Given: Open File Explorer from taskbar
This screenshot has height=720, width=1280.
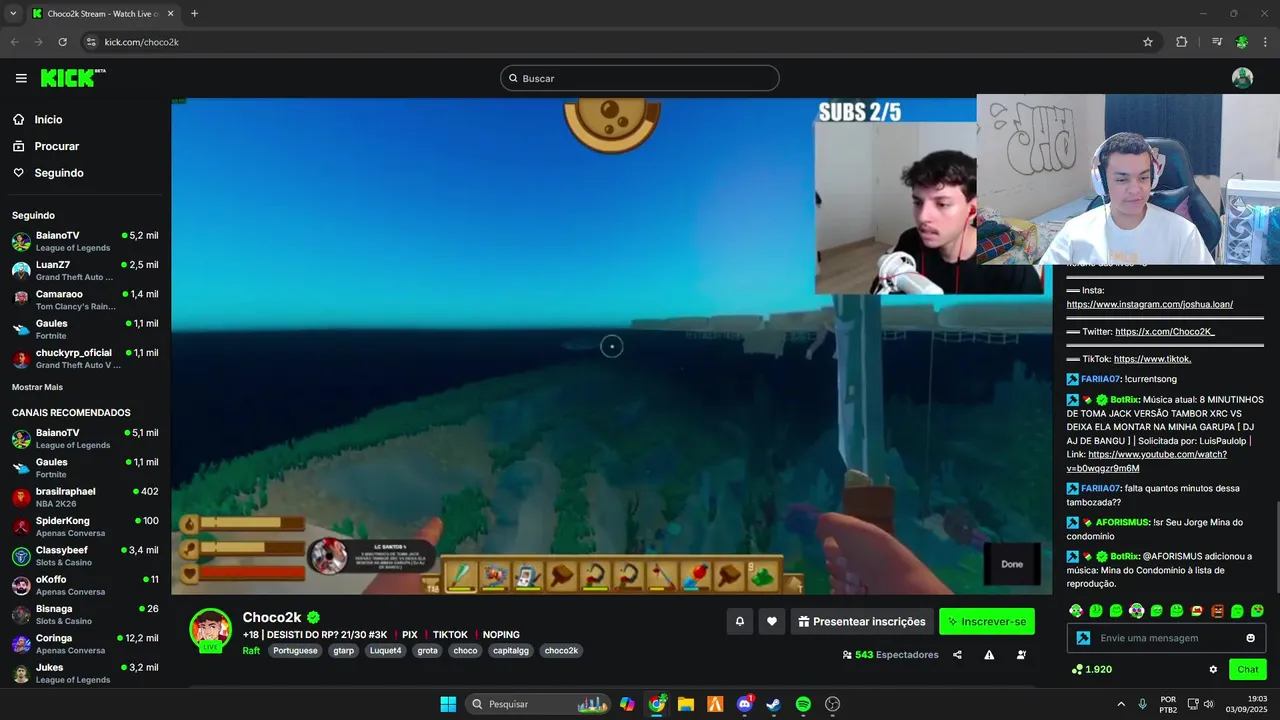Looking at the screenshot, I should tap(686, 704).
